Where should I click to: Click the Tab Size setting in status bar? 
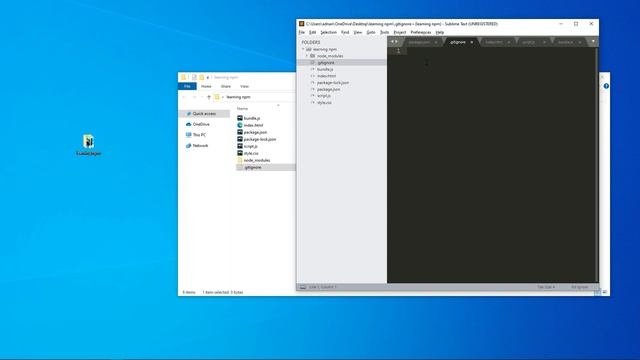[x=546, y=287]
